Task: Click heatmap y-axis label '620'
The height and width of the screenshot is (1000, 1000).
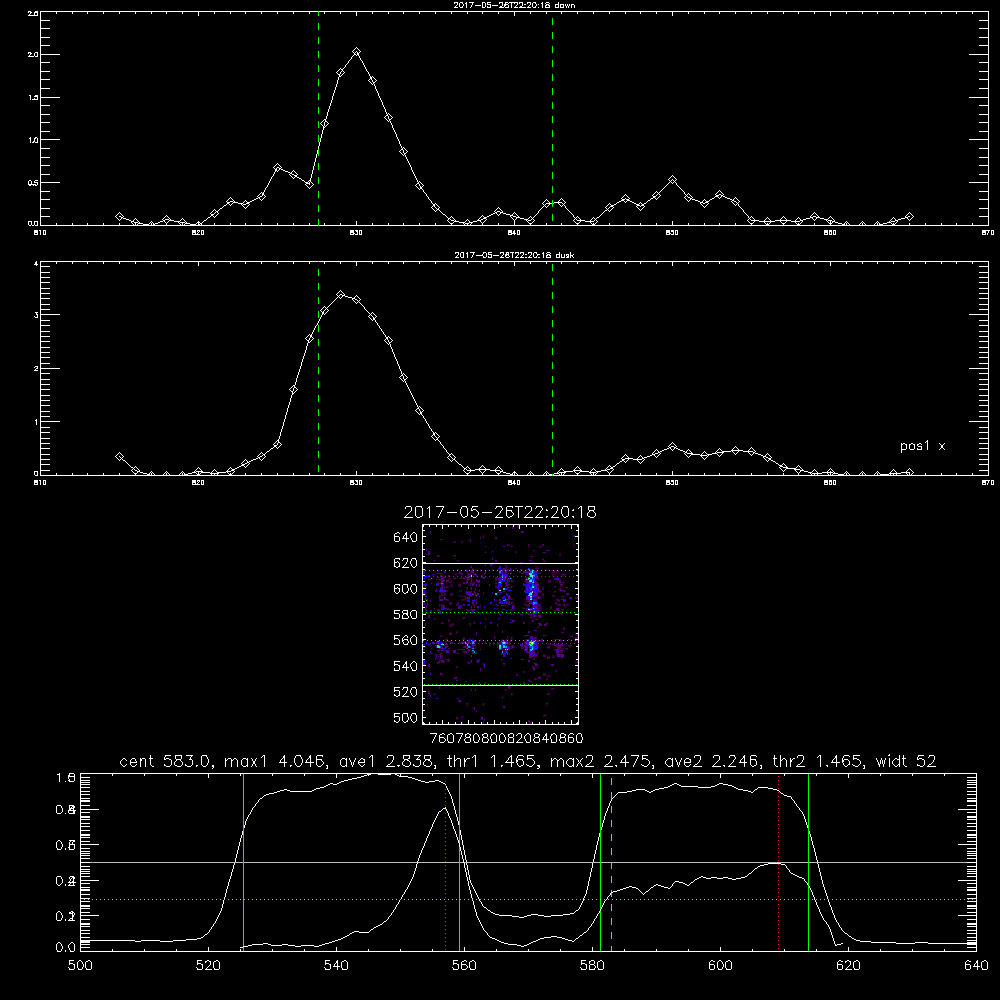Action: coord(406,563)
